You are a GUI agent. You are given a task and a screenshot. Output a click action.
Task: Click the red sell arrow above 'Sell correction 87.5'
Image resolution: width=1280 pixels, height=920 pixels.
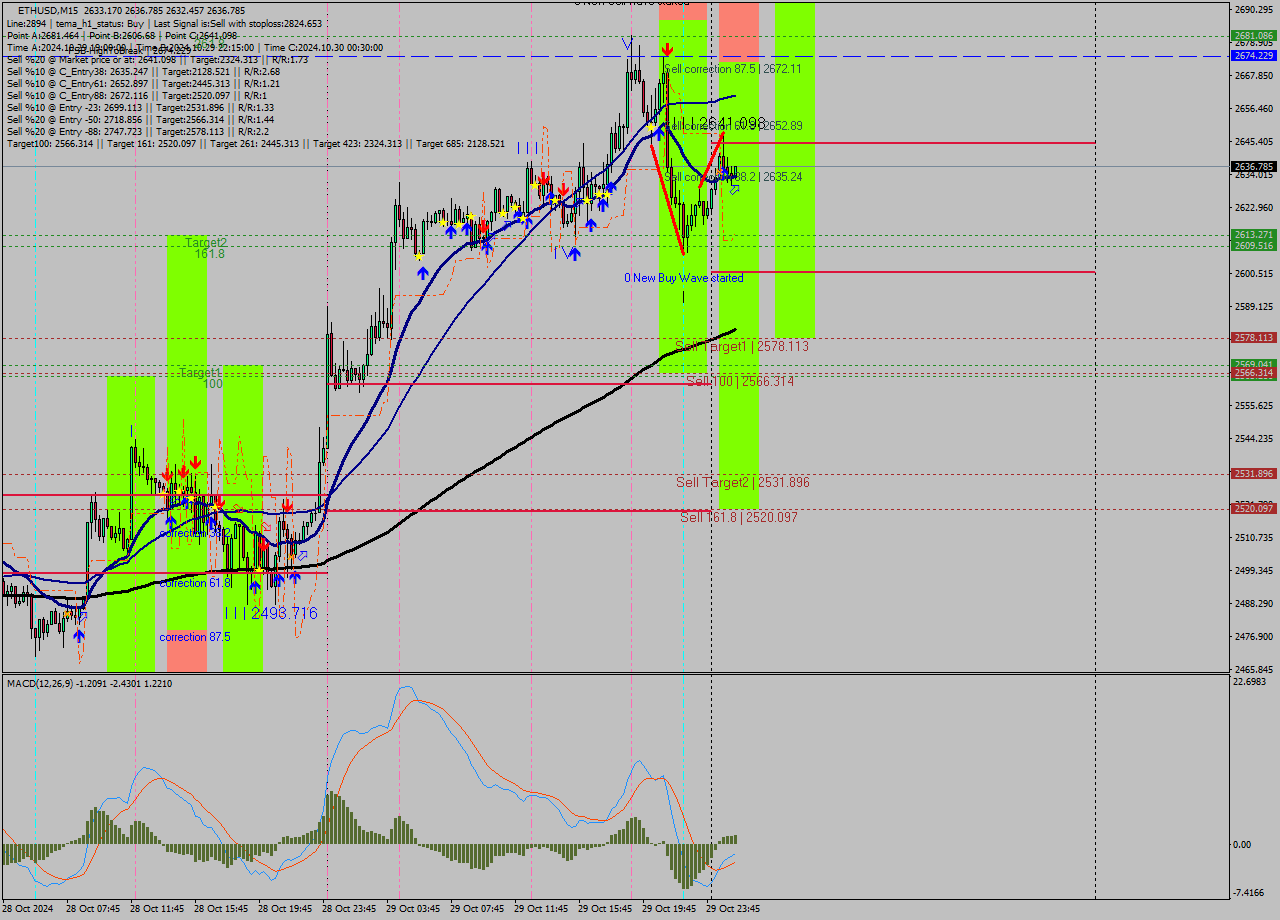click(667, 49)
